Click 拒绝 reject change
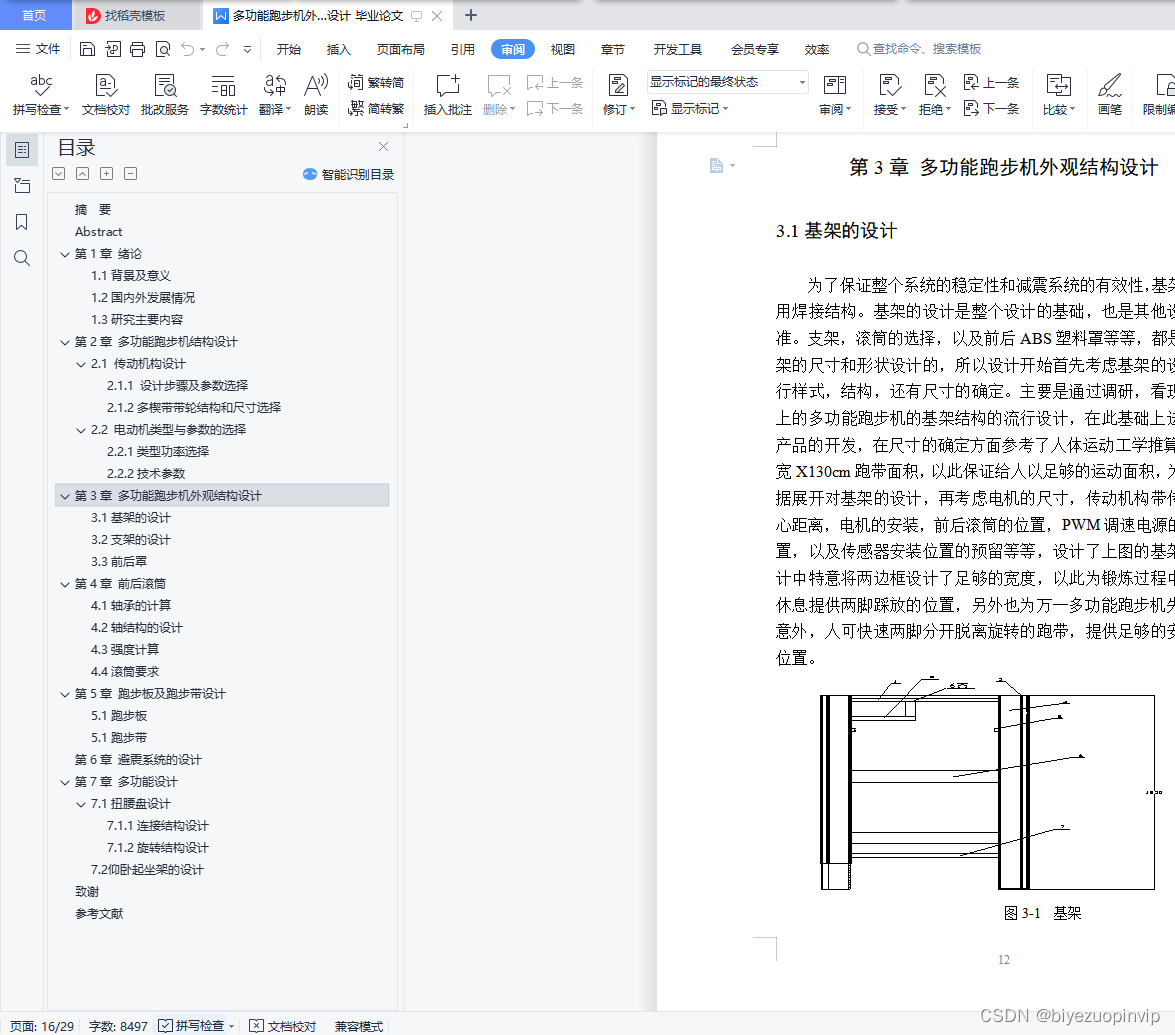 (934, 94)
